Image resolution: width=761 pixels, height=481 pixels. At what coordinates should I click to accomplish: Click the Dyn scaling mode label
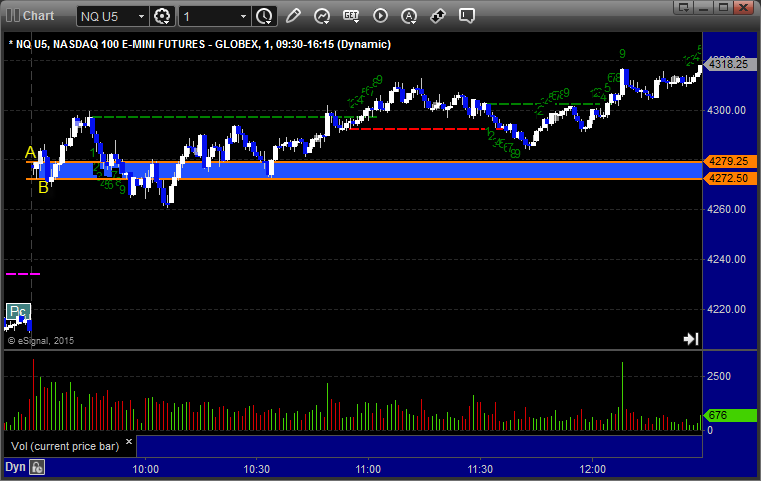point(15,467)
